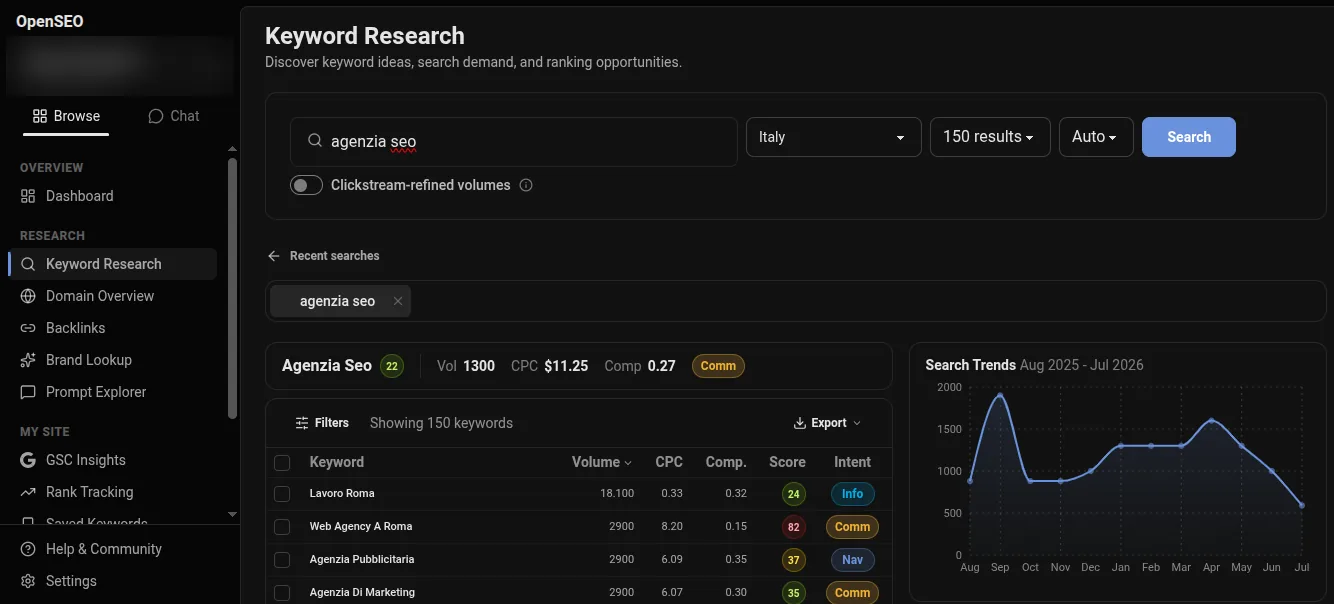The width and height of the screenshot is (1334, 604).
Task: Click the Help & Community question icon
Action: [x=28, y=549]
